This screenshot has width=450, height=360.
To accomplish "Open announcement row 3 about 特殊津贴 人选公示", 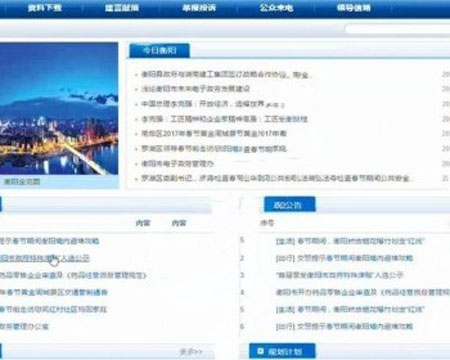I will [x=340, y=275].
